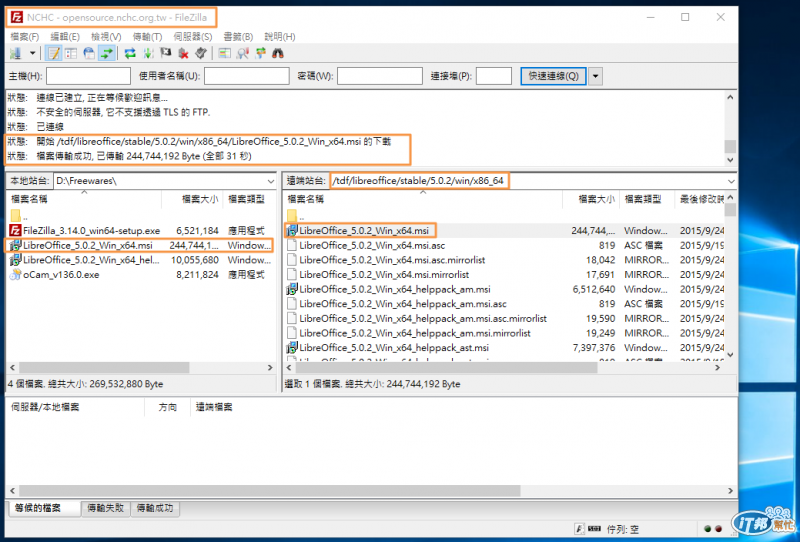The width and height of the screenshot is (800, 542).
Task: Search remote files binoculars icon
Action: pyautogui.click(x=278, y=54)
